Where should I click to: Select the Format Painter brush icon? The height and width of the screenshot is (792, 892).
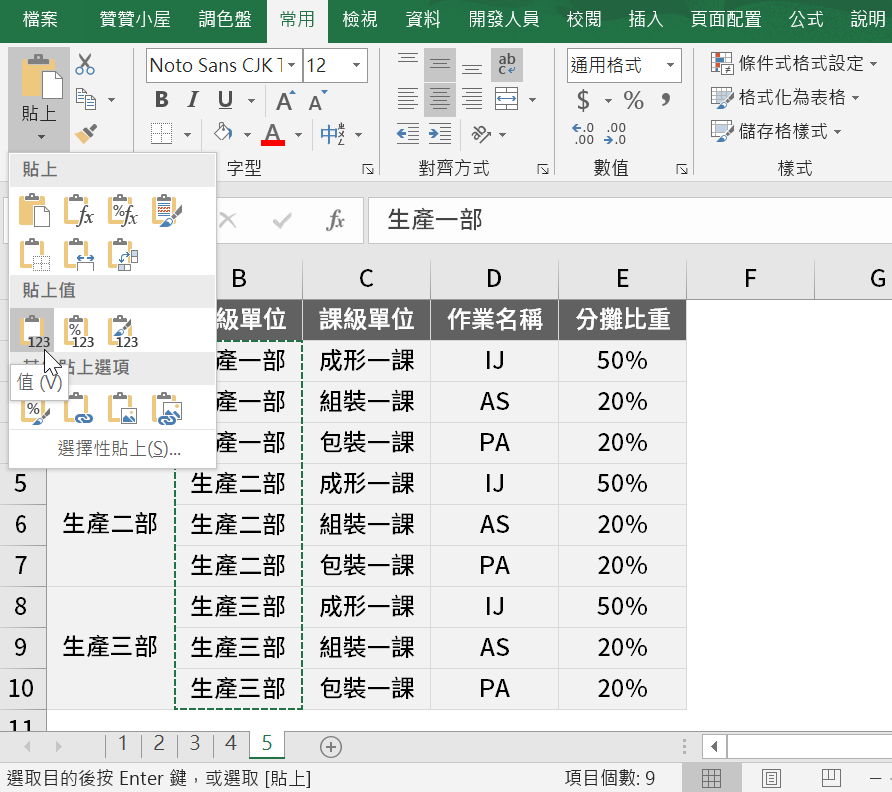86,134
